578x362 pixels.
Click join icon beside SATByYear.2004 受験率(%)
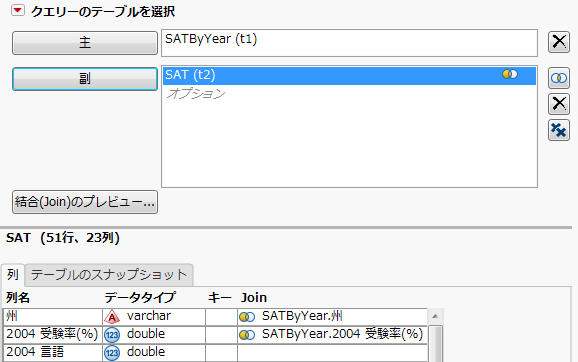coord(247,335)
